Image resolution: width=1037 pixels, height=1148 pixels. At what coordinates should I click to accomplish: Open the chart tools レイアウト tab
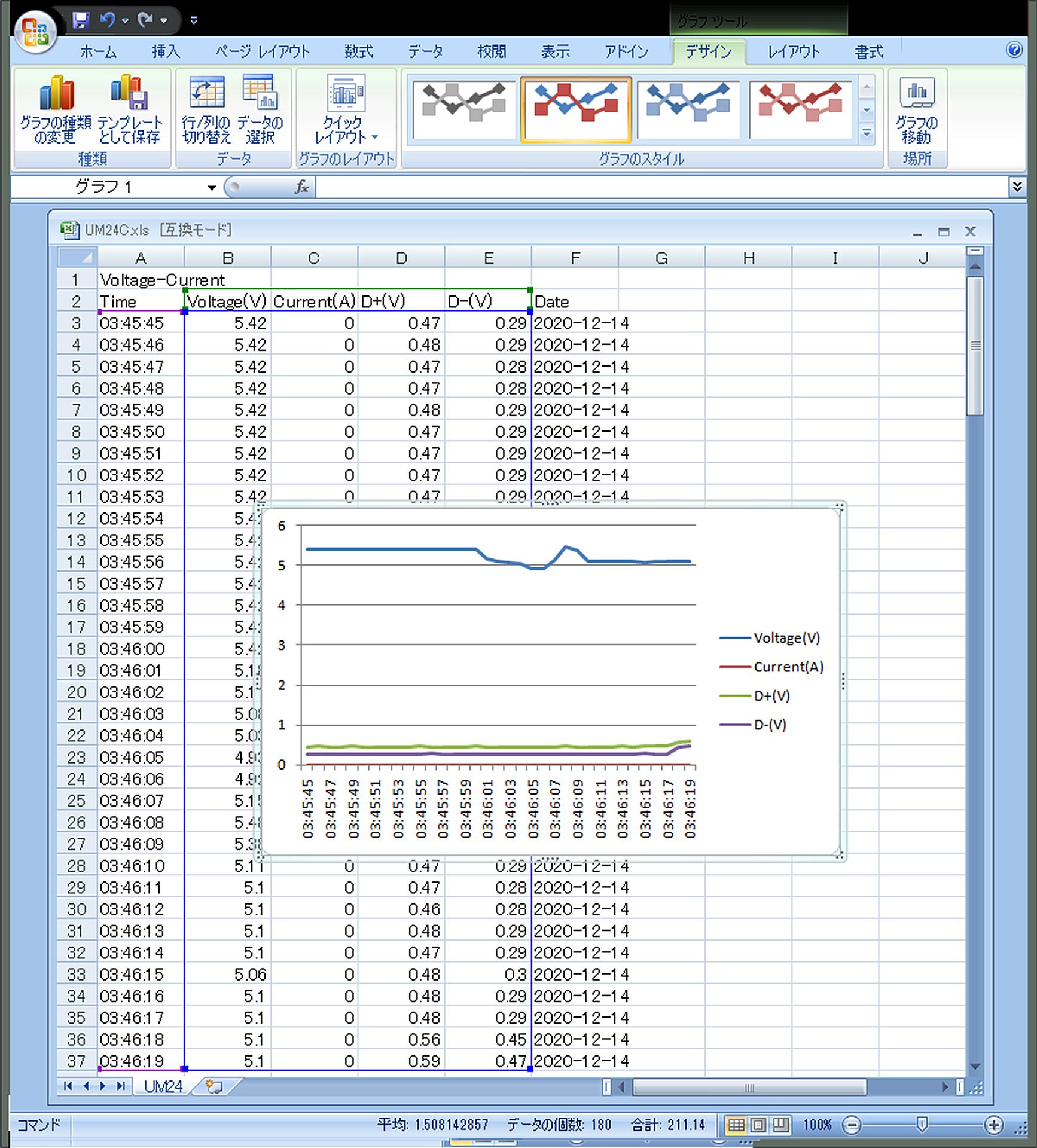pos(794,52)
